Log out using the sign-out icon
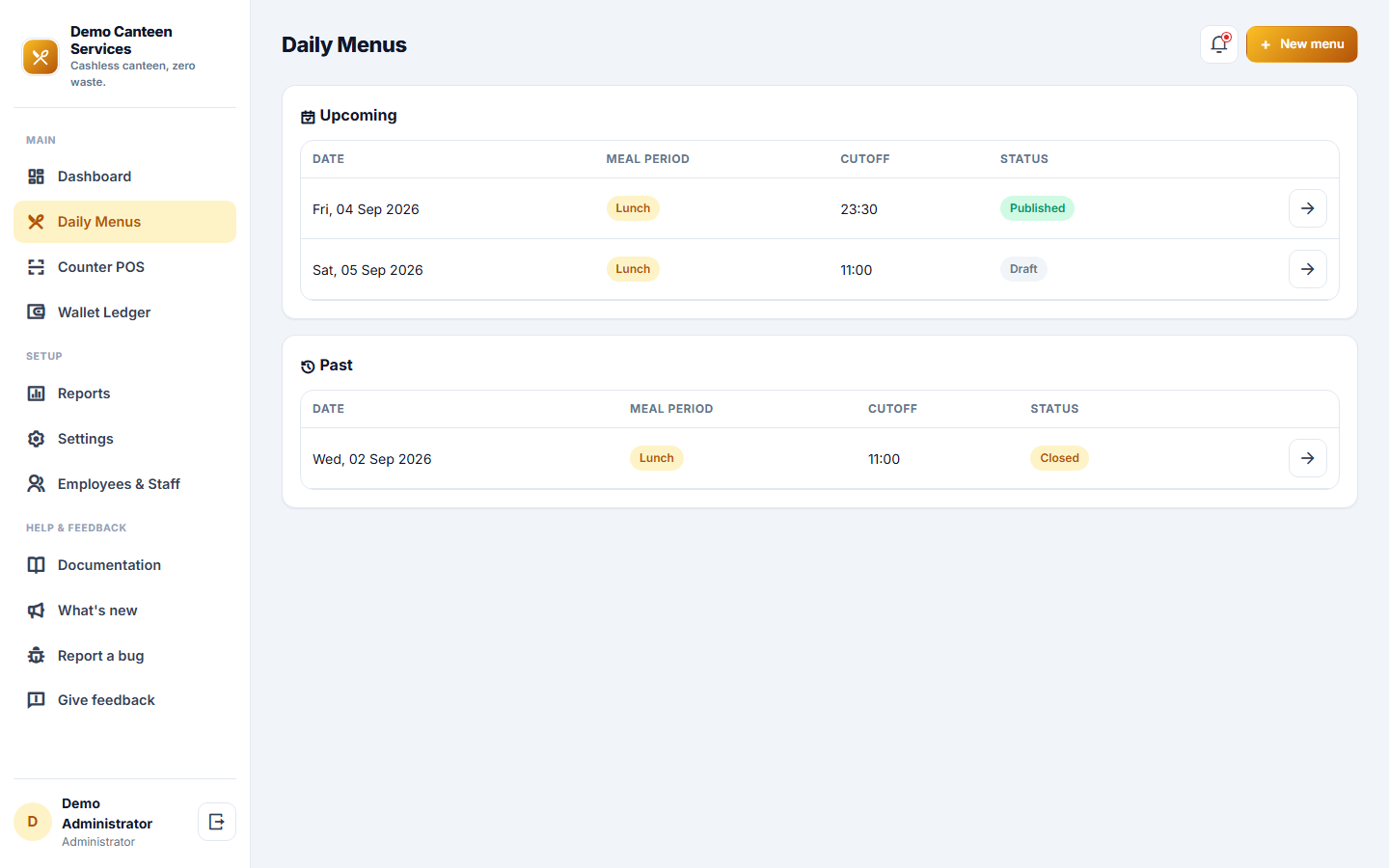1389x868 pixels. pyautogui.click(x=217, y=822)
